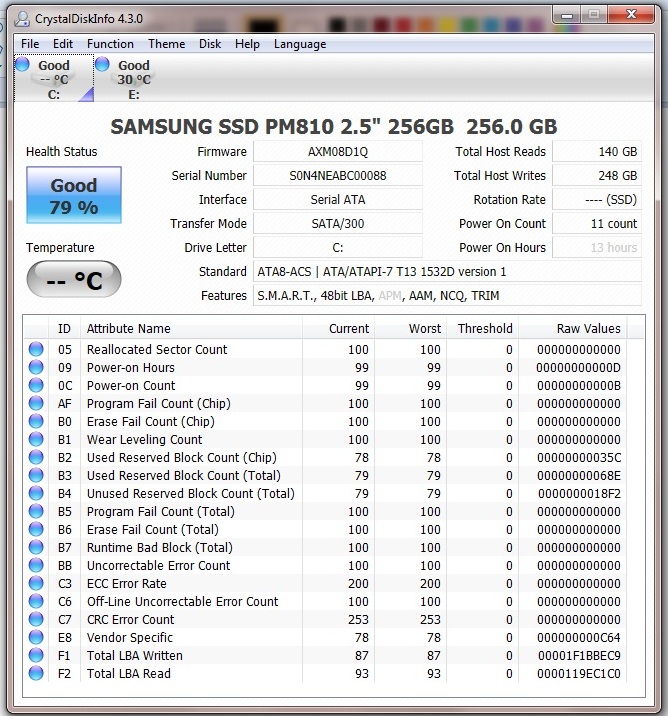Viewport: 668px width, 716px height.
Task: Click the Power On Count value 11 count
Action: (x=597, y=224)
